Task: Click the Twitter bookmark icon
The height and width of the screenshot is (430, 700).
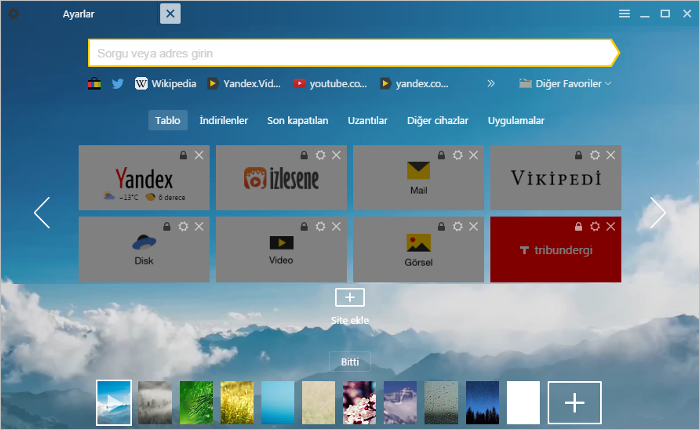Action: 117,83
